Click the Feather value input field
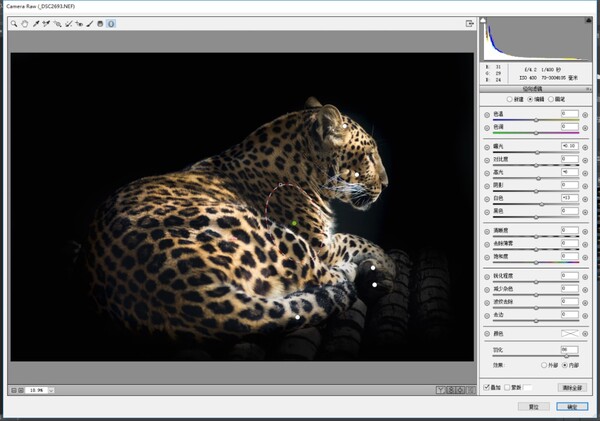The image size is (600, 421). coord(570,349)
